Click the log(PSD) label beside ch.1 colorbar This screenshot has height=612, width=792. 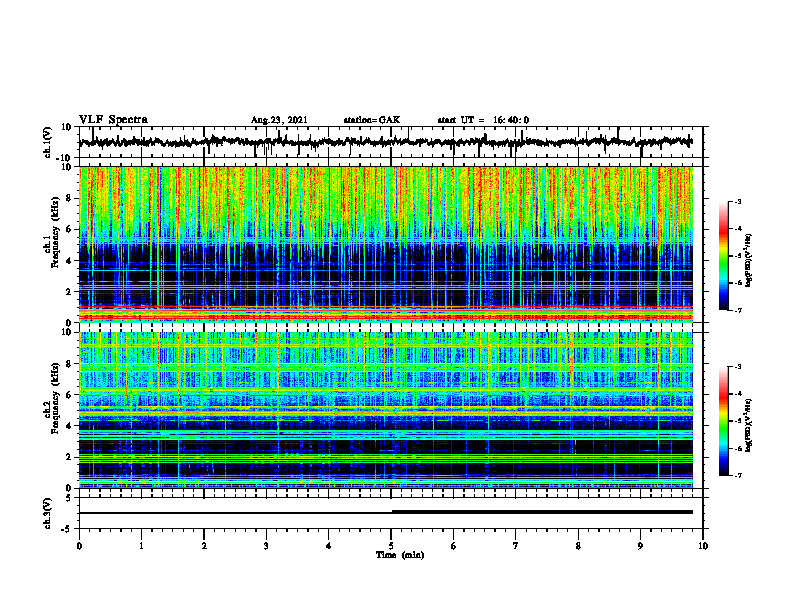point(749,261)
